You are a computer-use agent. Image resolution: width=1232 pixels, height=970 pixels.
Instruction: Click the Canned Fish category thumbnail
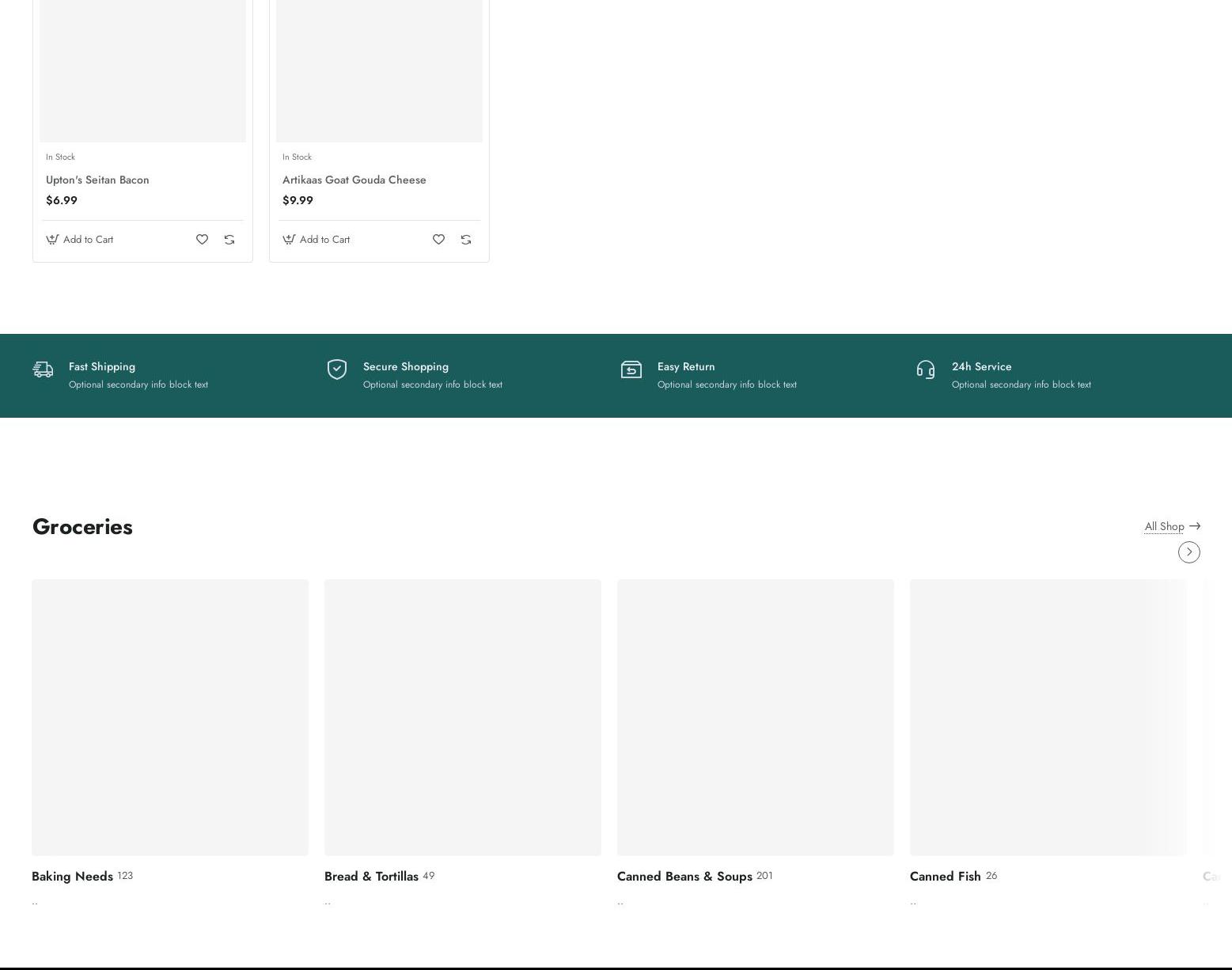click(x=1048, y=717)
